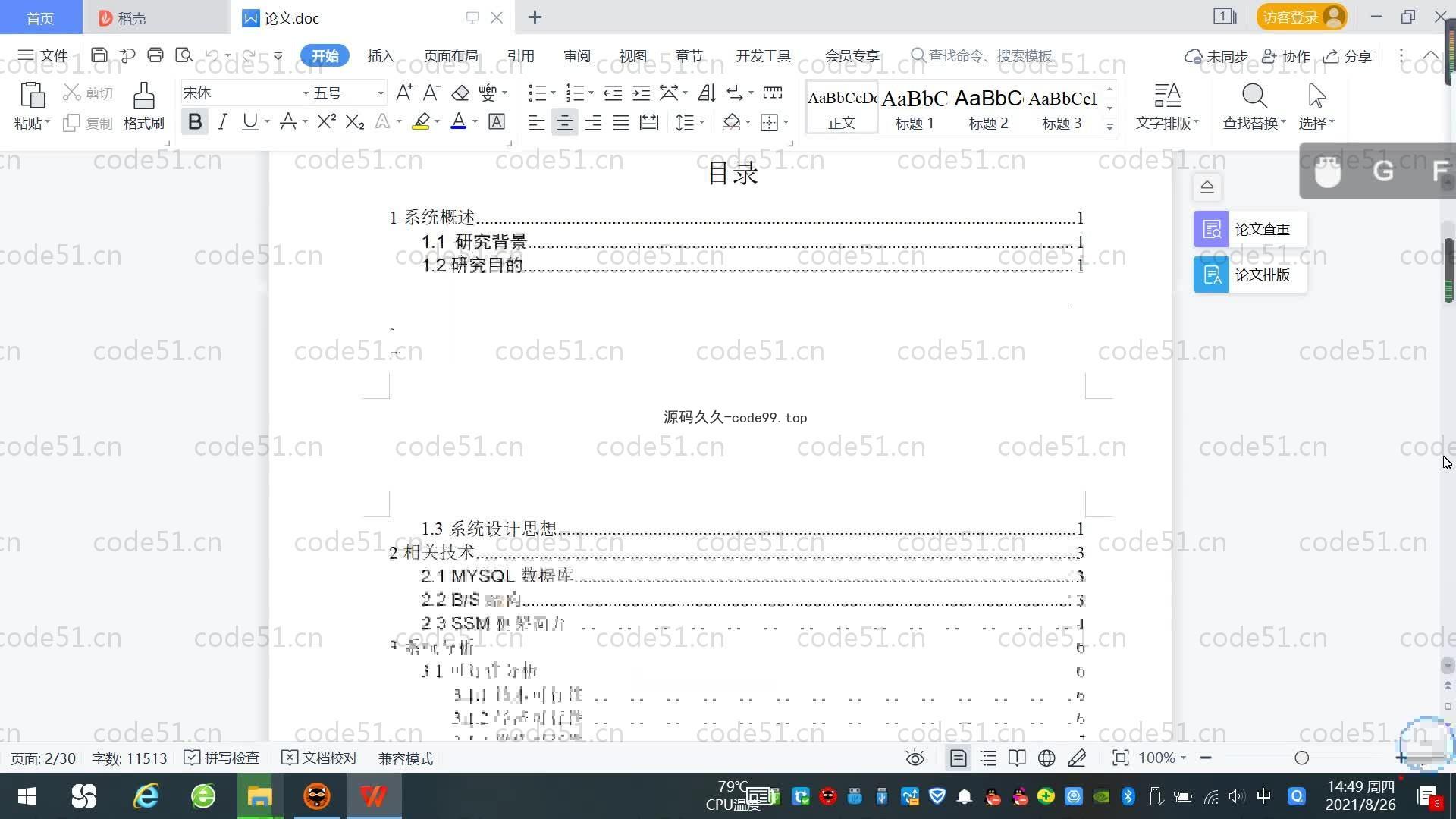Open Find and Replace magnifier
The image size is (1456, 819).
1254,96
